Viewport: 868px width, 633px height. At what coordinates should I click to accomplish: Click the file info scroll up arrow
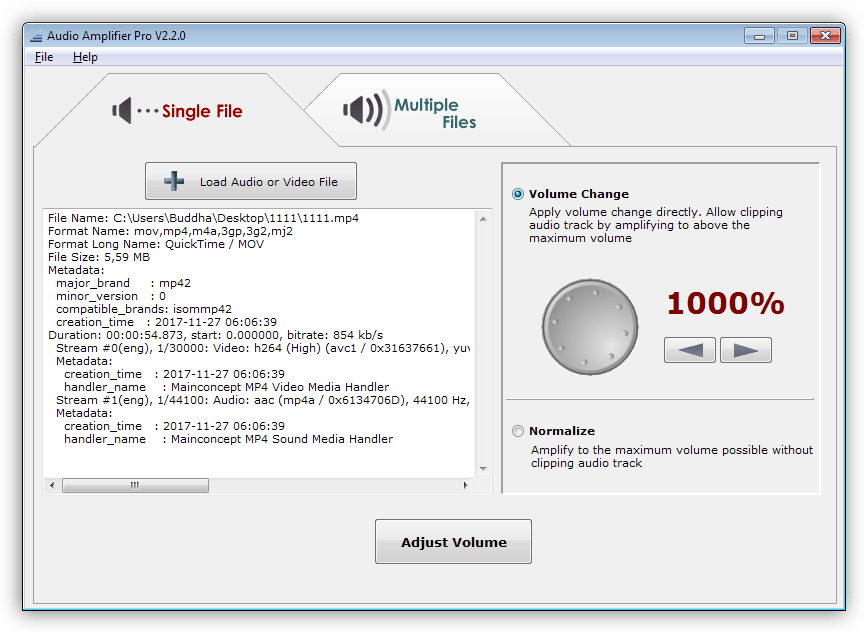click(x=484, y=218)
